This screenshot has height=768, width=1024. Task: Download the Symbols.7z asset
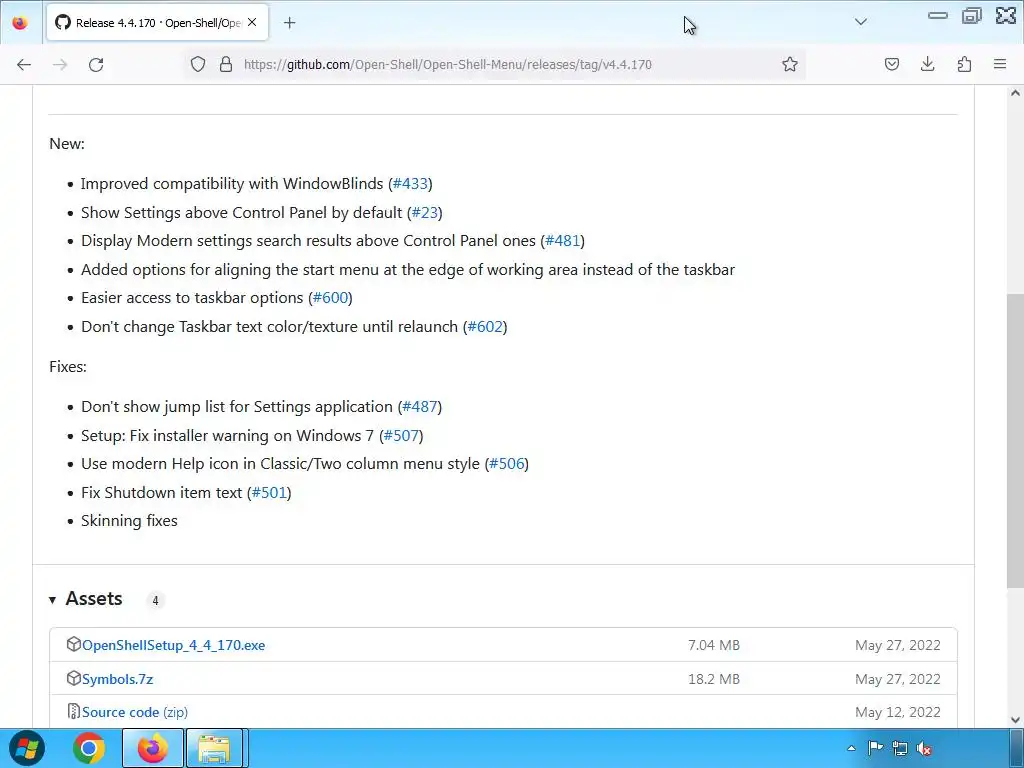118,679
